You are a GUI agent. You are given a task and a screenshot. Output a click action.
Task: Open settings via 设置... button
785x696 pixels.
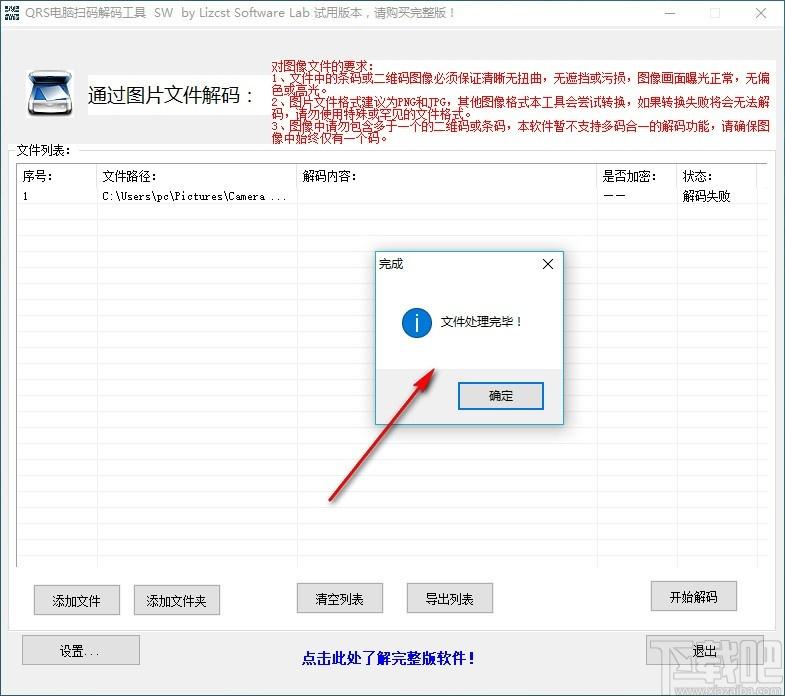click(x=81, y=650)
